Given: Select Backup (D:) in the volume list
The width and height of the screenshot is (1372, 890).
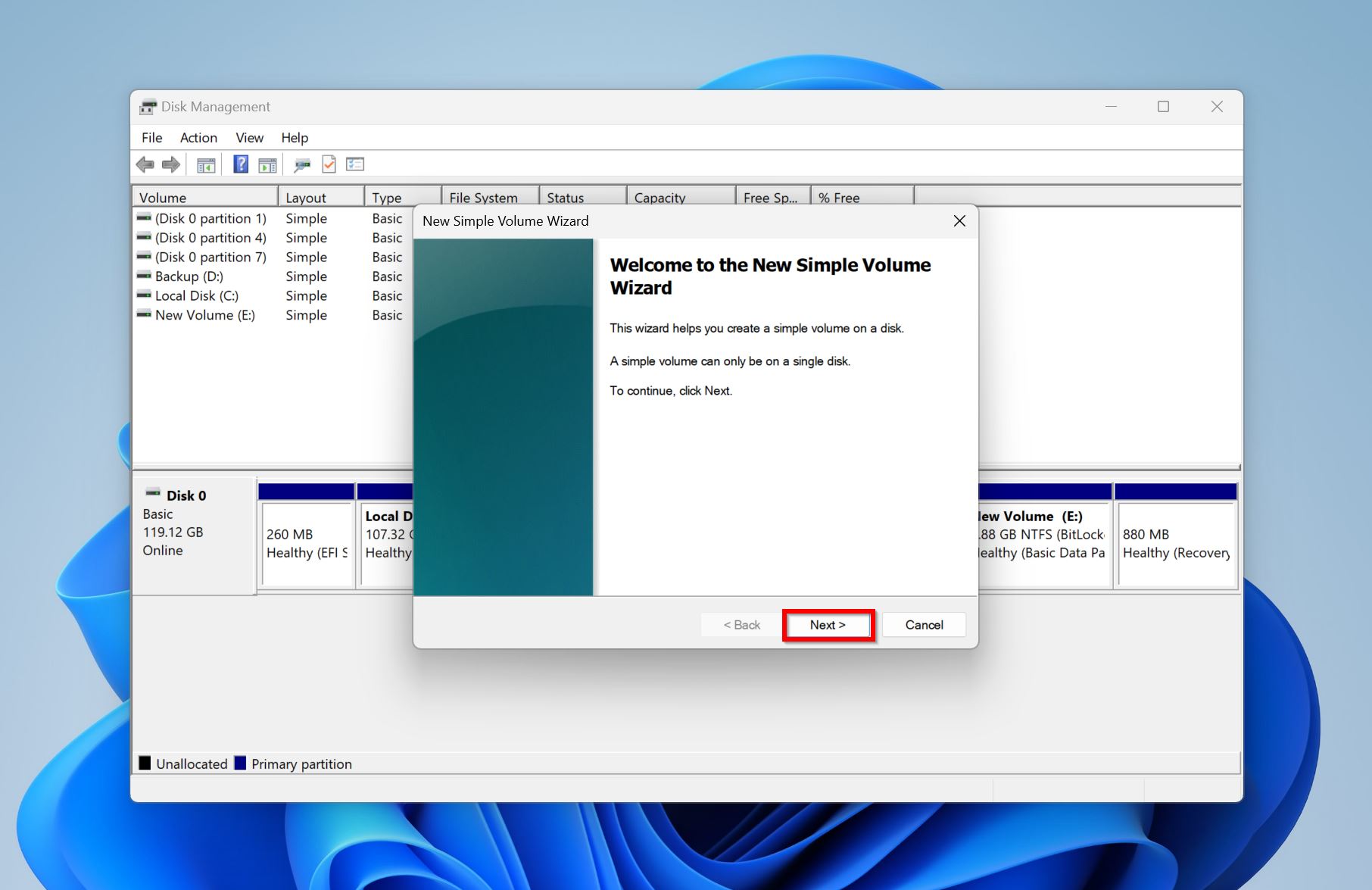Looking at the screenshot, I should pos(189,276).
